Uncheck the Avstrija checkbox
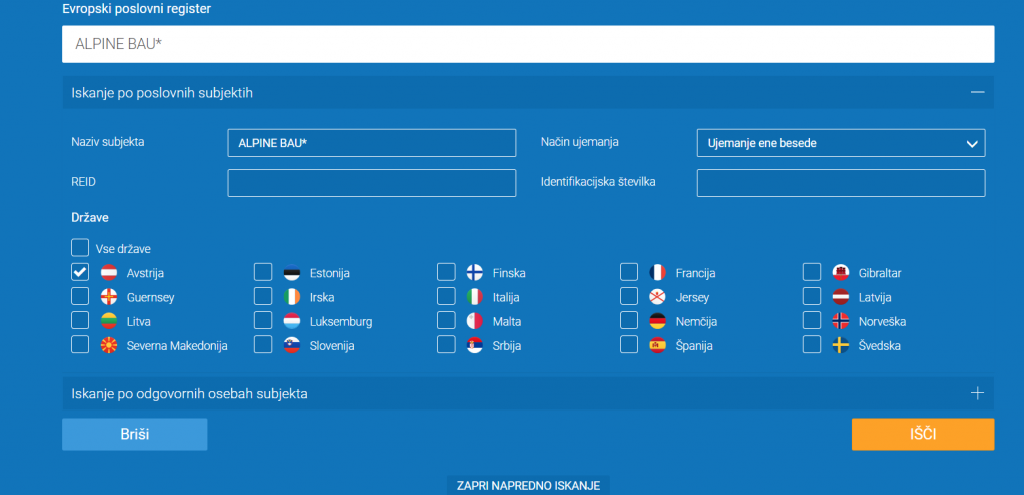The image size is (1024, 495). 80,272
